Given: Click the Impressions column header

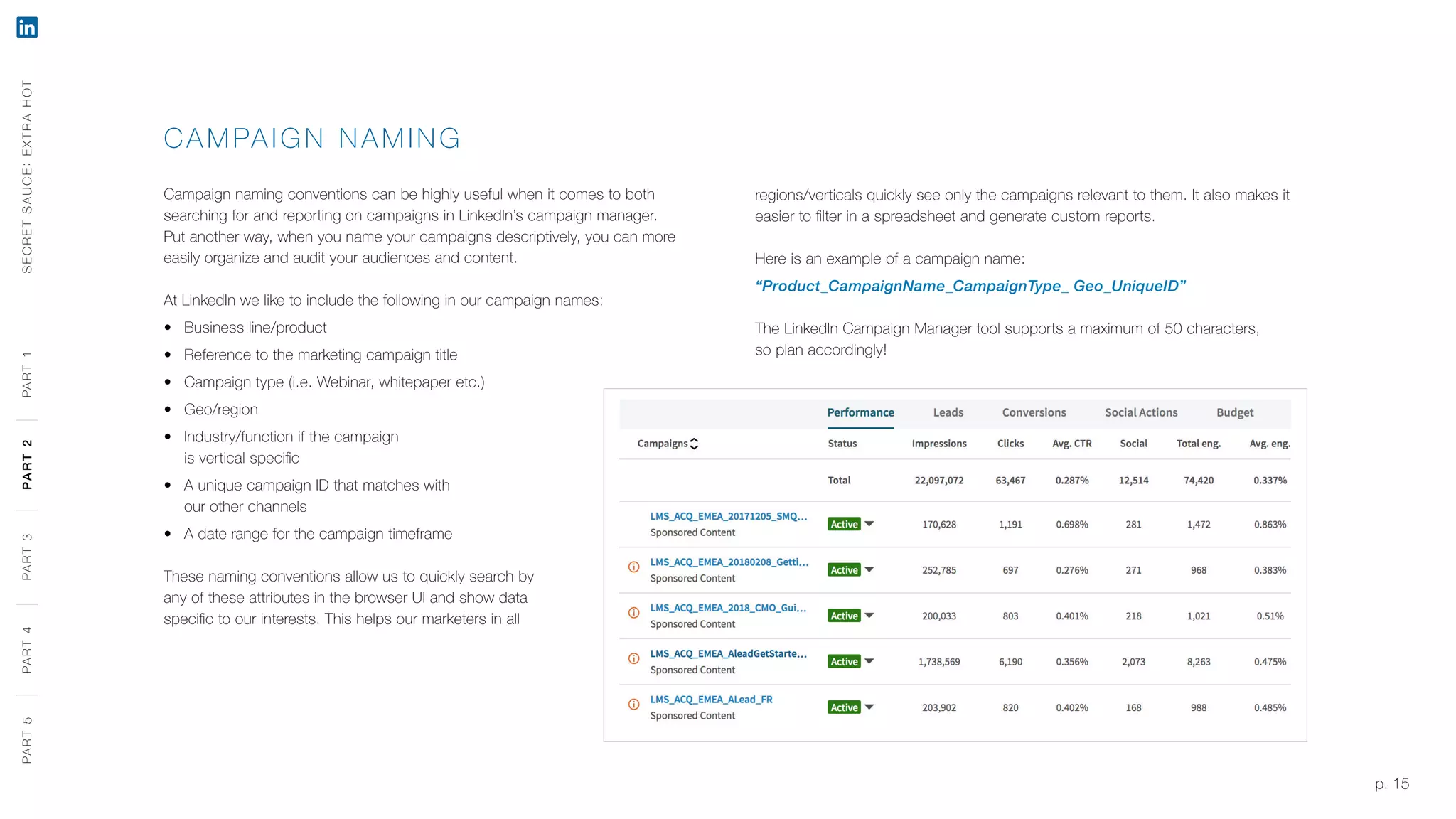Looking at the screenshot, I should tap(939, 444).
